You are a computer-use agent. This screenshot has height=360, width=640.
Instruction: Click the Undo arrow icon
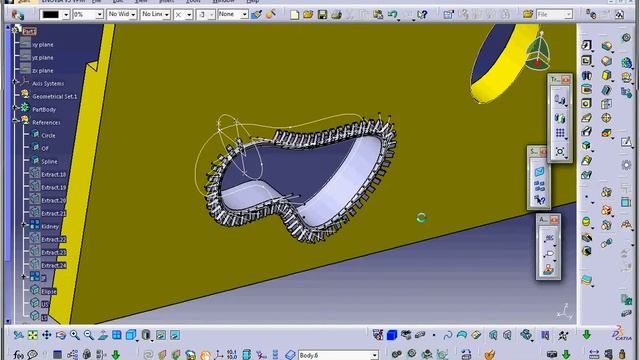393,15
